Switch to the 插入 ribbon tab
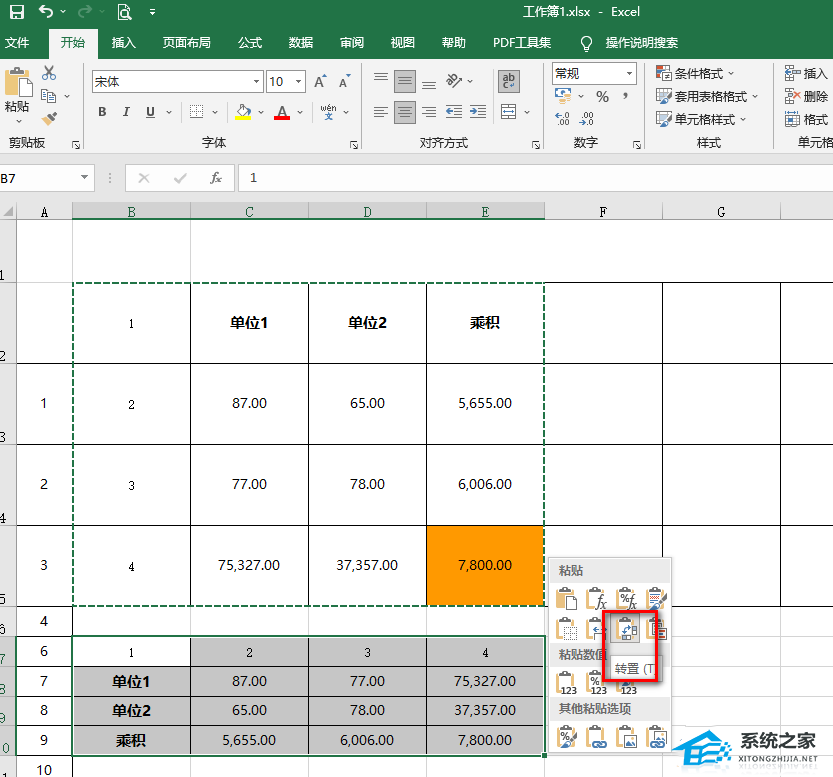This screenshot has width=833, height=777. pyautogui.click(x=124, y=43)
